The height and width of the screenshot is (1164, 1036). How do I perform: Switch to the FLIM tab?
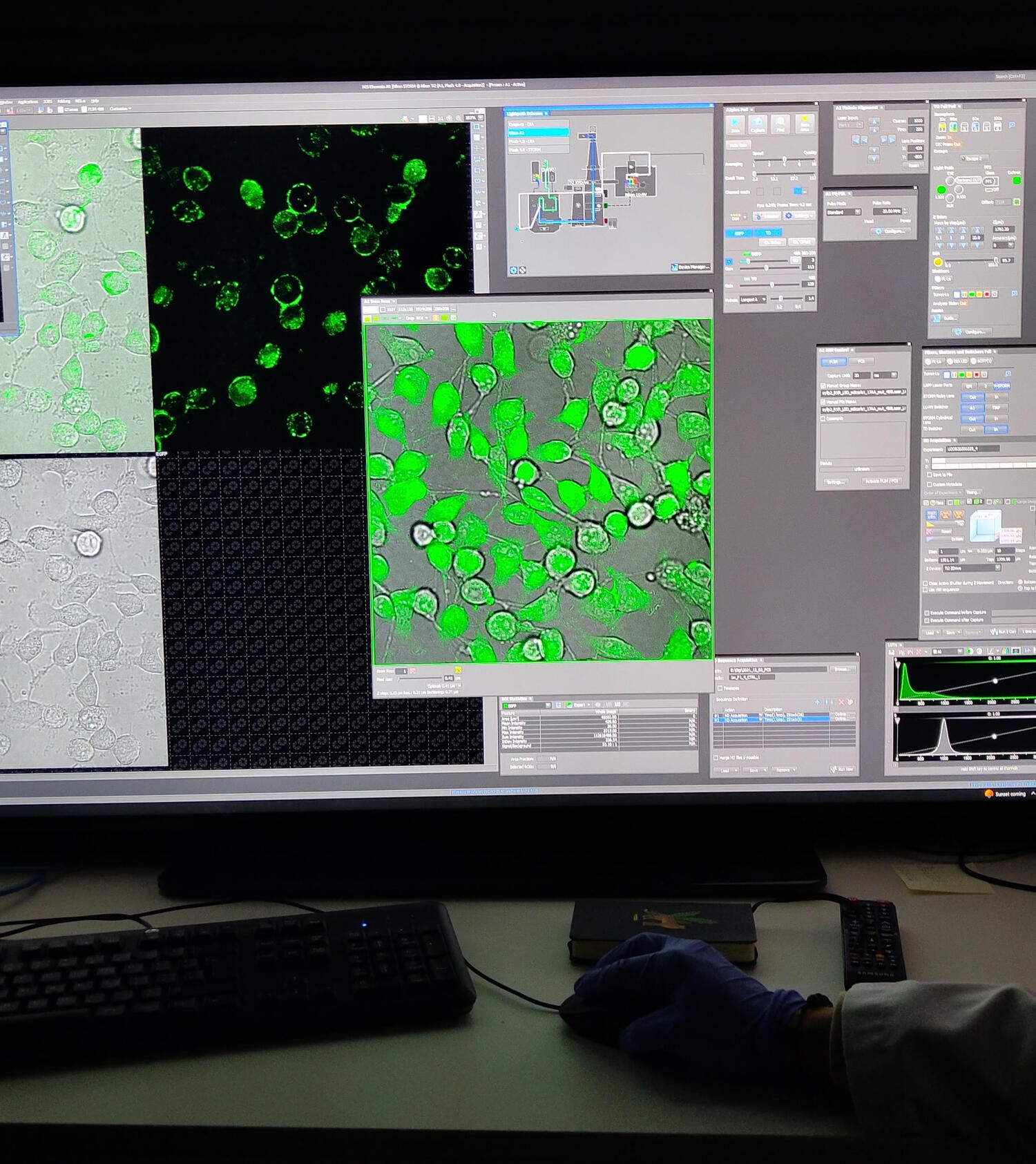pos(833,361)
